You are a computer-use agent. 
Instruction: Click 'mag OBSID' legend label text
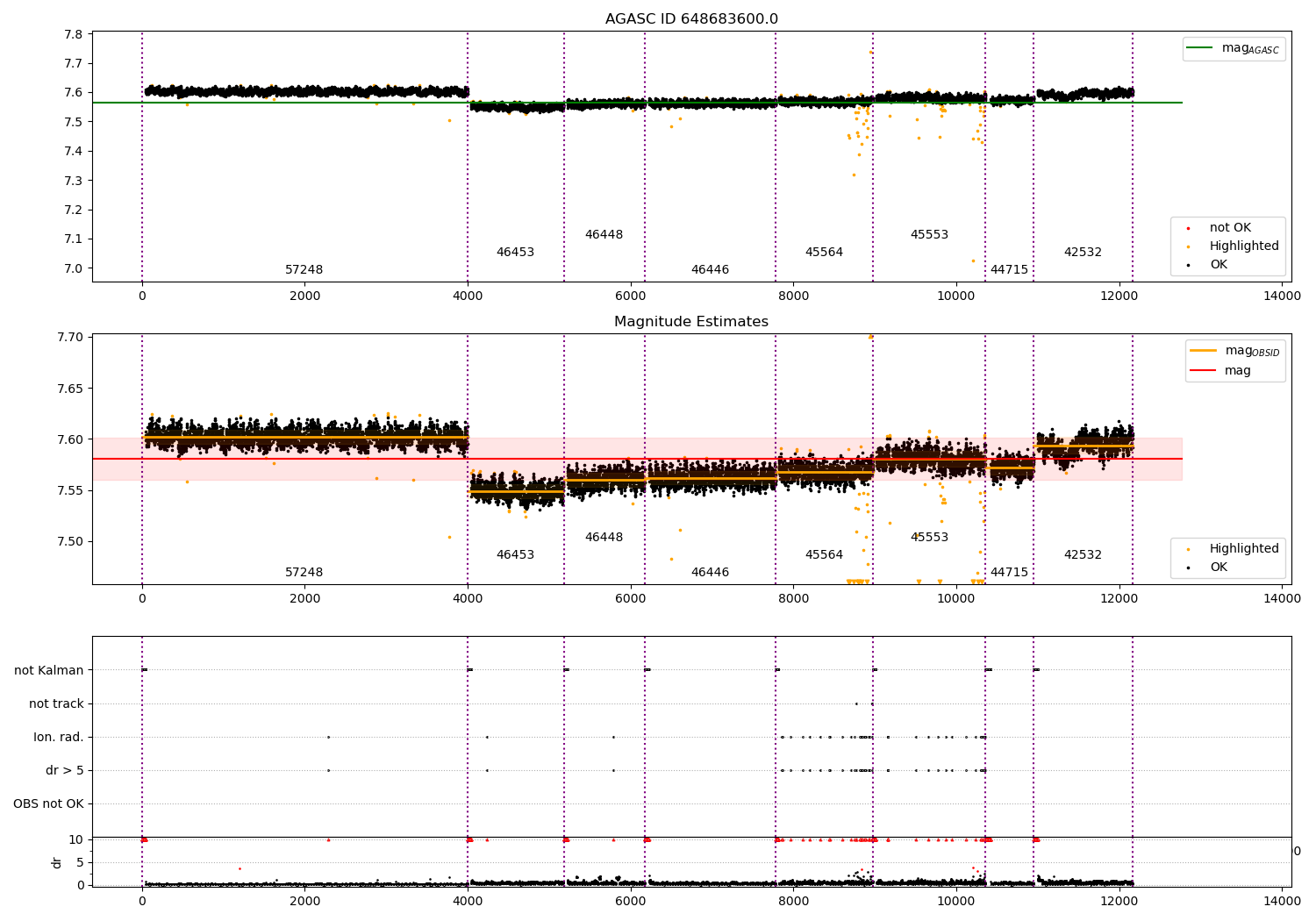coord(1252,352)
